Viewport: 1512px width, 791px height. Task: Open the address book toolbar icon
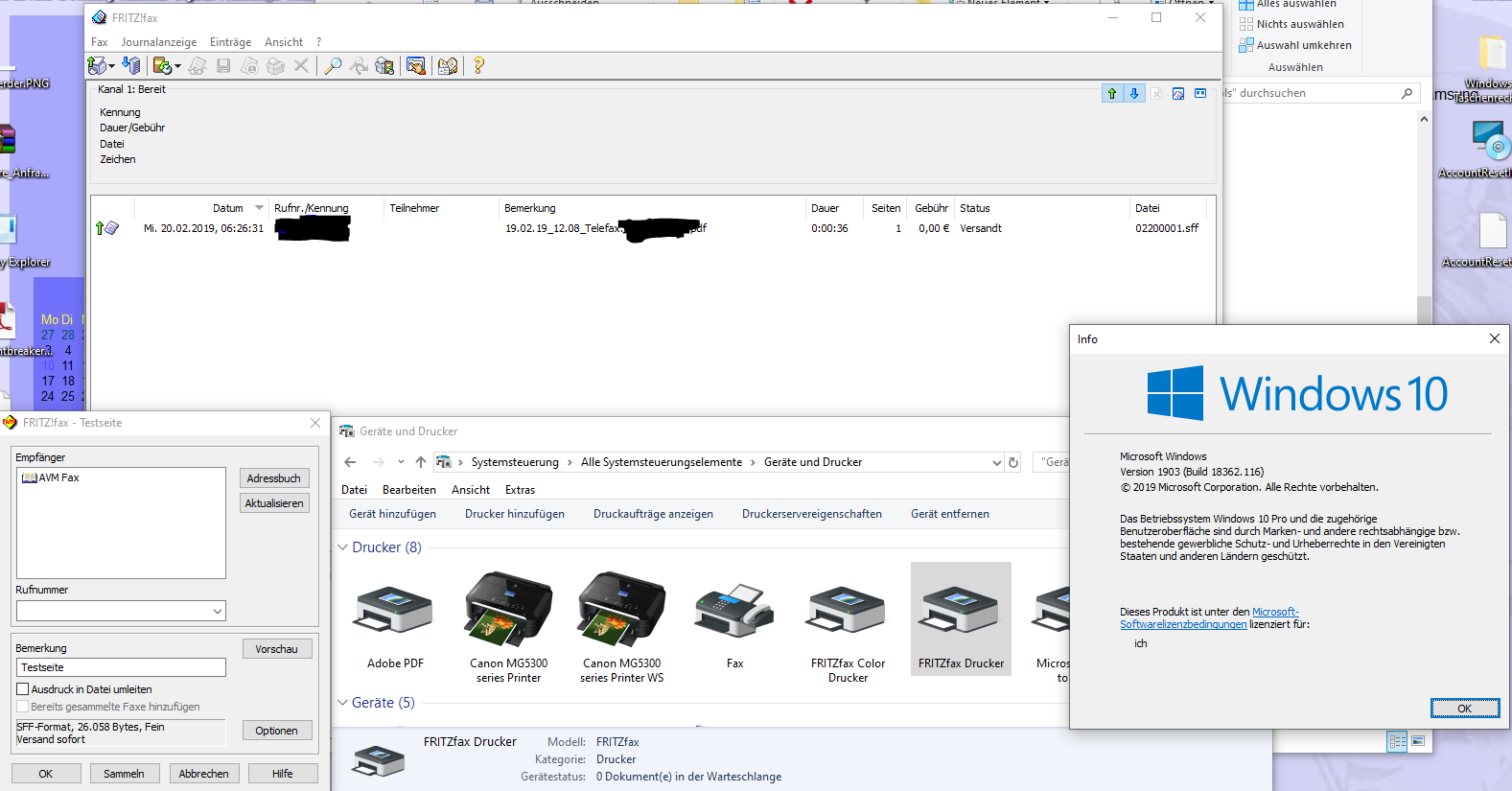point(448,65)
